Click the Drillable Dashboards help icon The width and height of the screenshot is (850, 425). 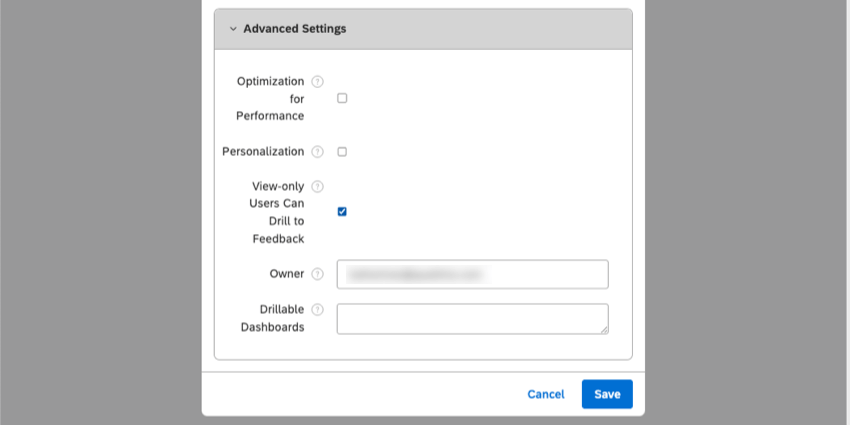318,309
